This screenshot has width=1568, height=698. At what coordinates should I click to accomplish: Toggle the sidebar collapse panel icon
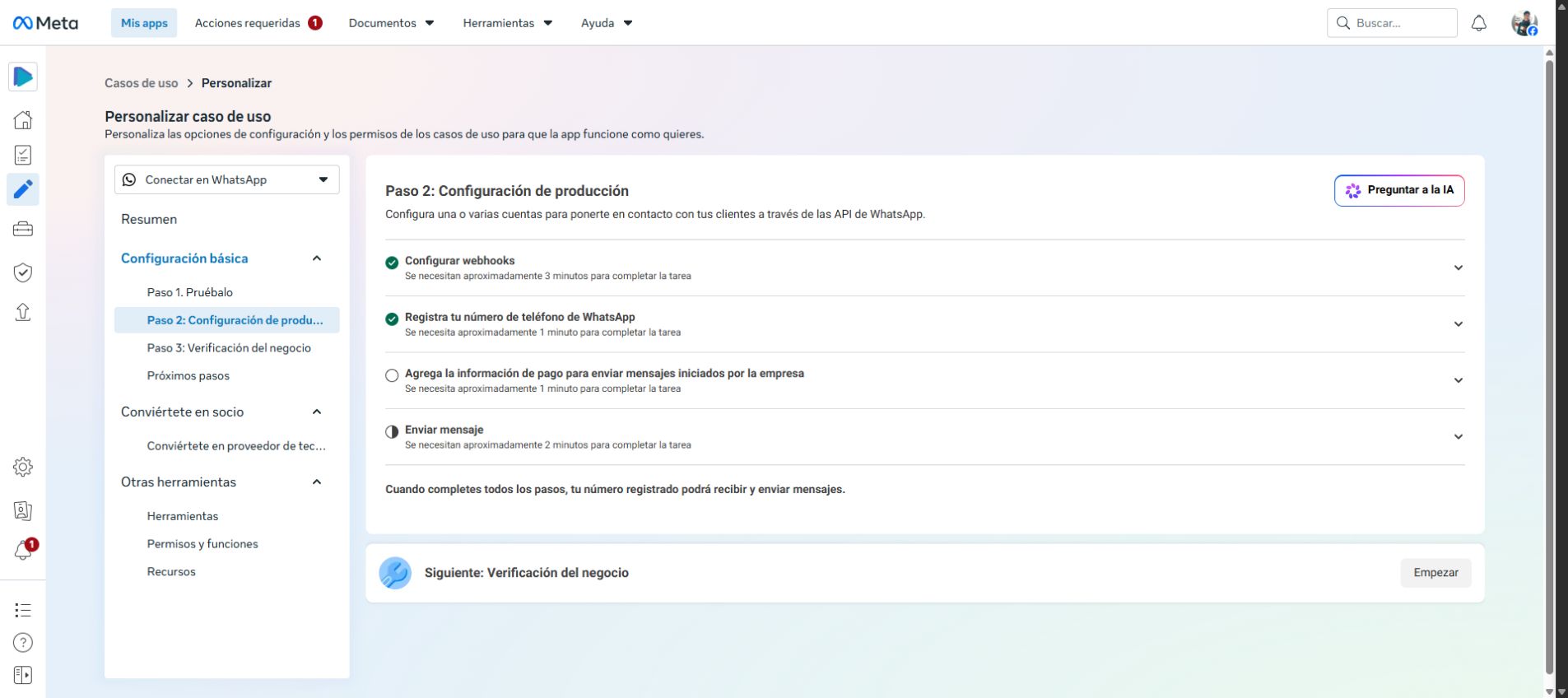(x=23, y=676)
